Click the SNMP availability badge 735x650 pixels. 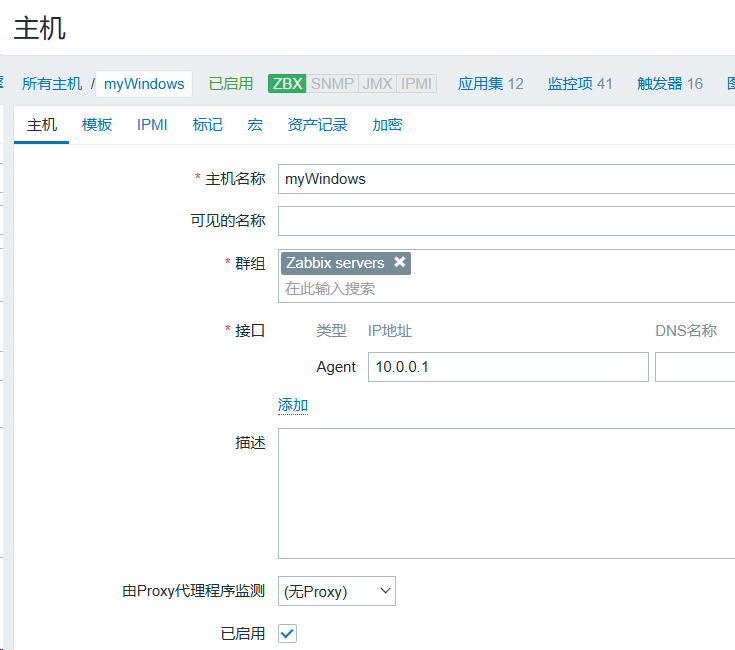332,84
